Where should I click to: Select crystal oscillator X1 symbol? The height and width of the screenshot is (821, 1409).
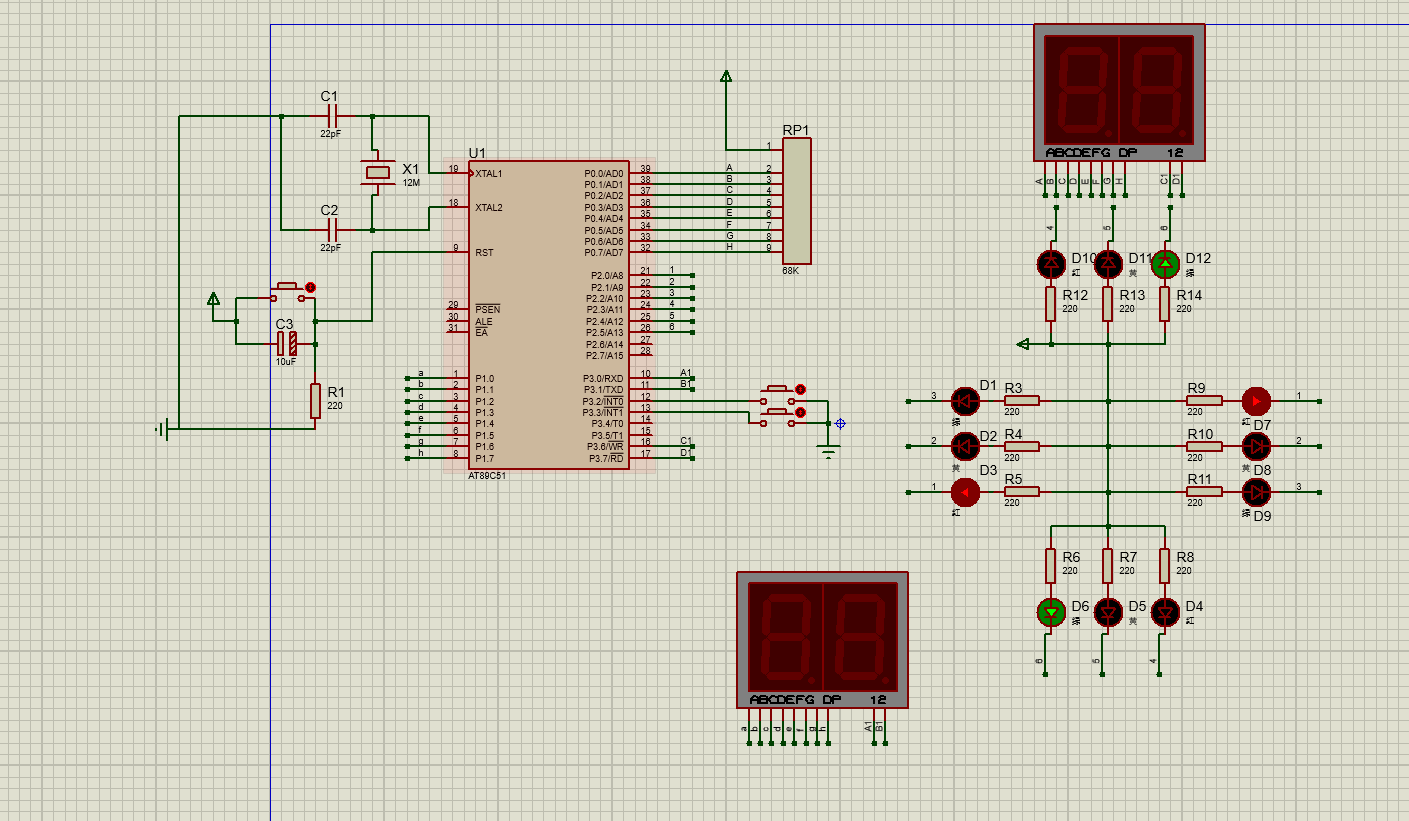(x=378, y=173)
